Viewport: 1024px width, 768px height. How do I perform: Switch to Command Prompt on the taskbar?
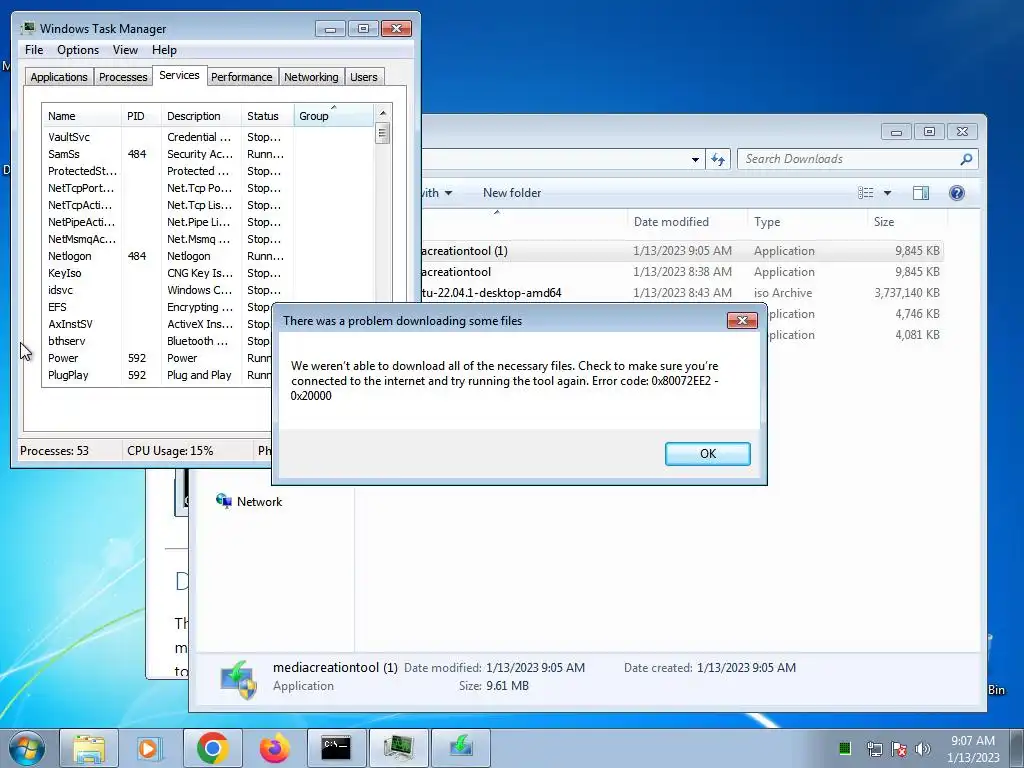[336, 748]
